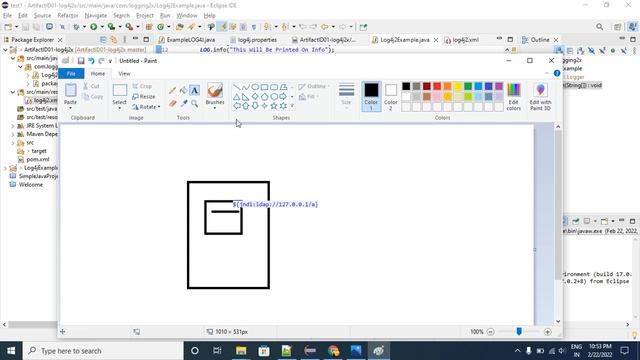
Task: Open Customize Quick Access Toolbar arrow
Action: coord(110,61)
